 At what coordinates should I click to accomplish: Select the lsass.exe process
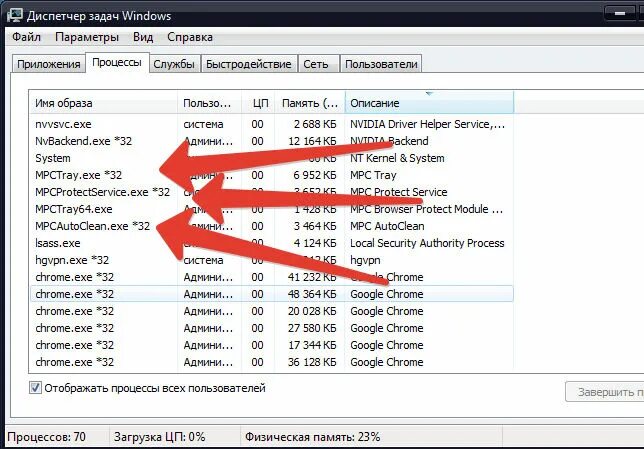[271, 243]
